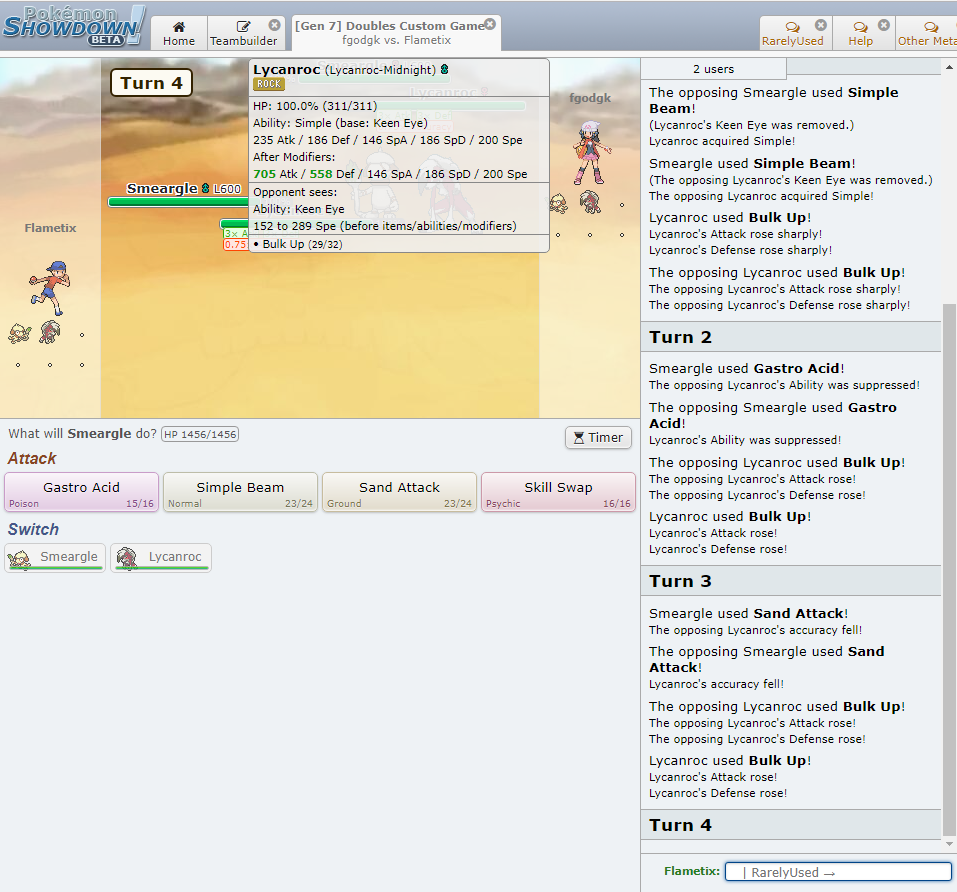Open the Home tab
This screenshot has width=957, height=892.
click(x=179, y=34)
